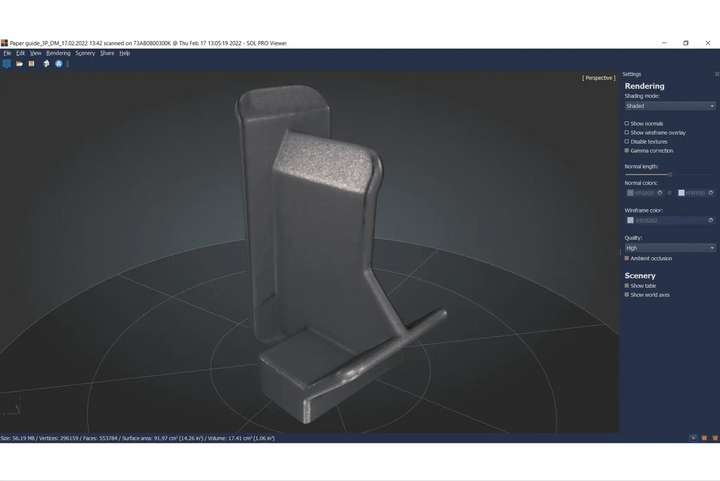Click the highlighted status bar icon with orange dot
This screenshot has height=481, width=720.
tap(694, 438)
